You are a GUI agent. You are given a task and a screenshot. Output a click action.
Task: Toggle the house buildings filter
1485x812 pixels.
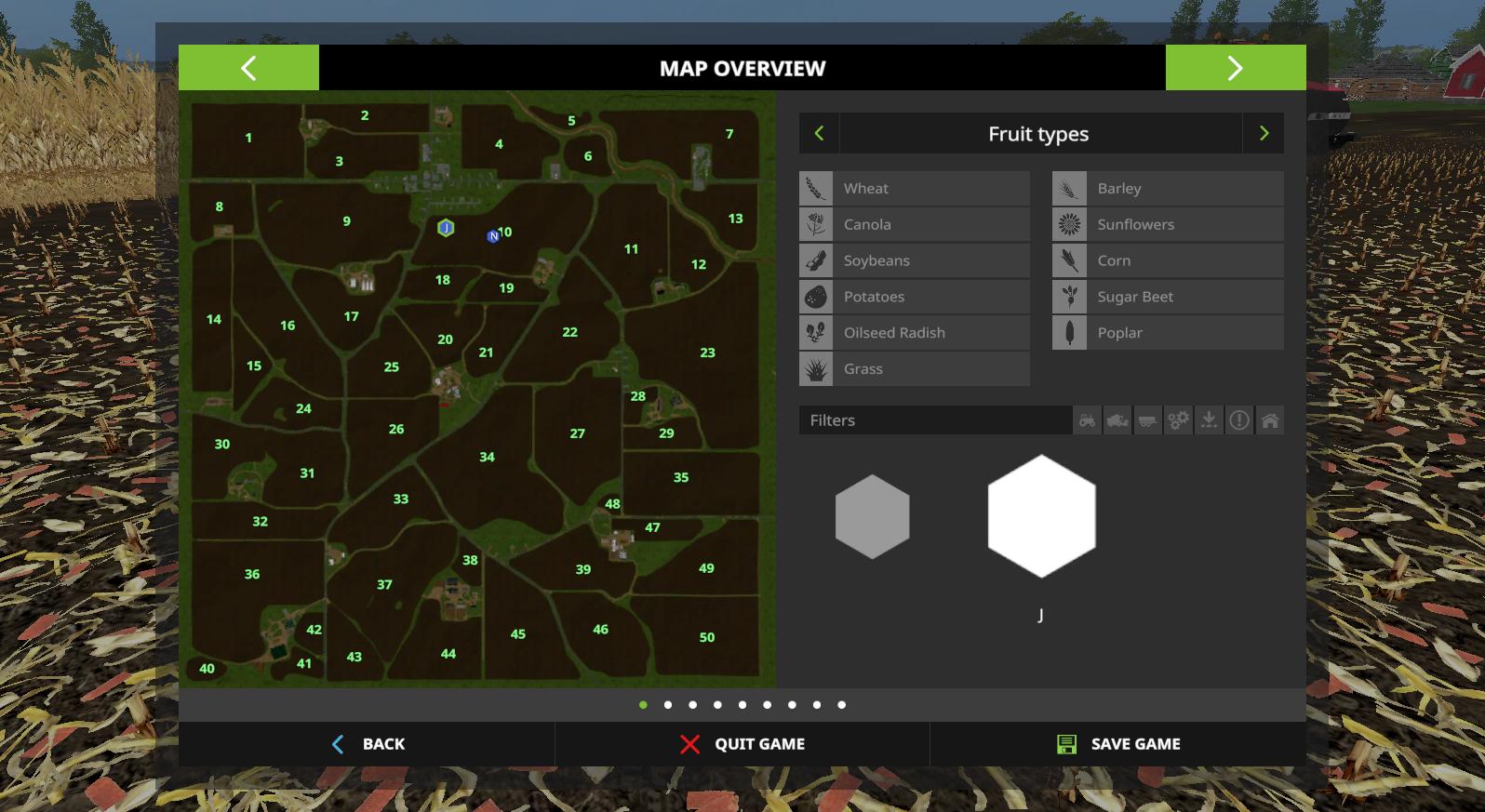1269,420
